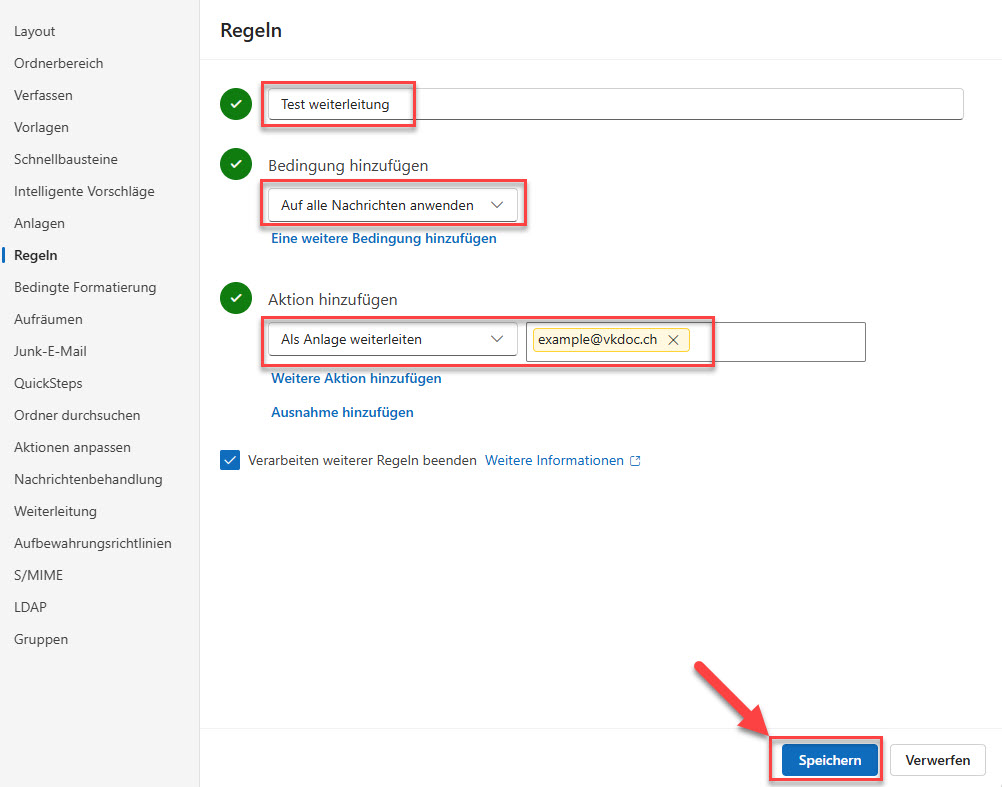Select QuickSteps in the sidebar
This screenshot has height=787, width=1002.
click(x=48, y=383)
